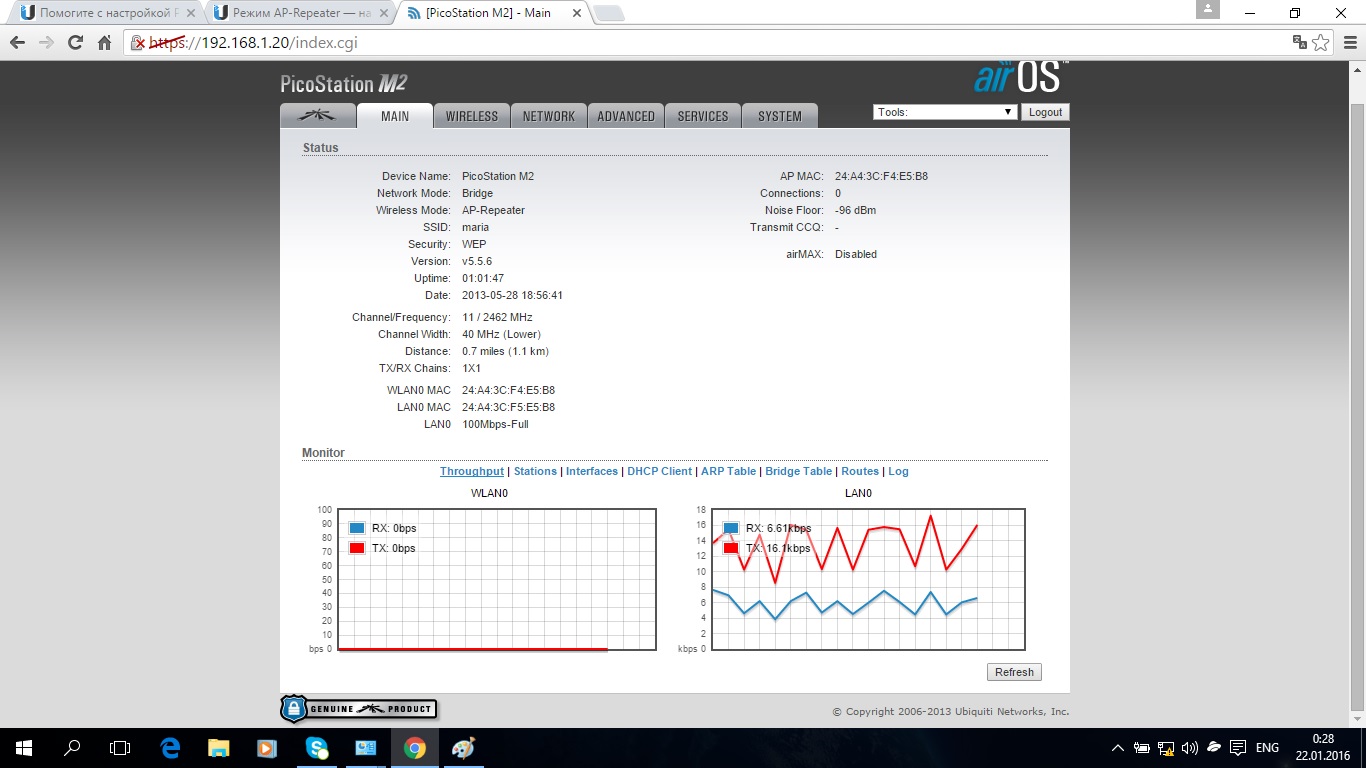The image size is (1366, 768).
Task: Click the SSID value maria
Action: pos(475,227)
